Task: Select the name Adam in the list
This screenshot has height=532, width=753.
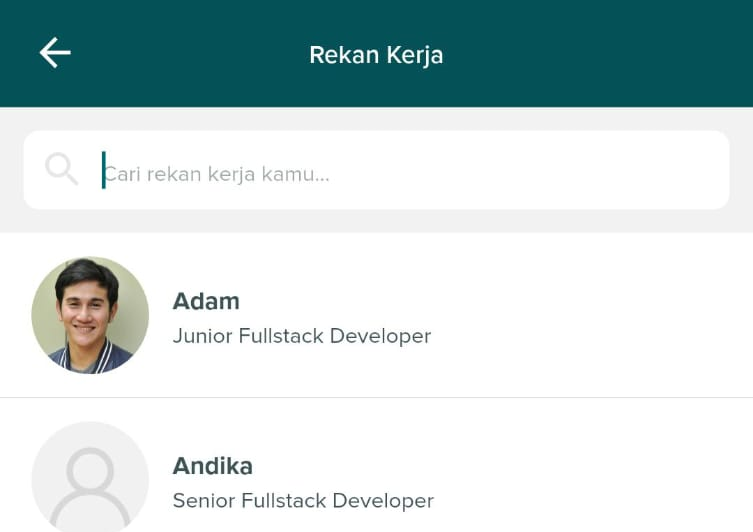Action: [206, 301]
